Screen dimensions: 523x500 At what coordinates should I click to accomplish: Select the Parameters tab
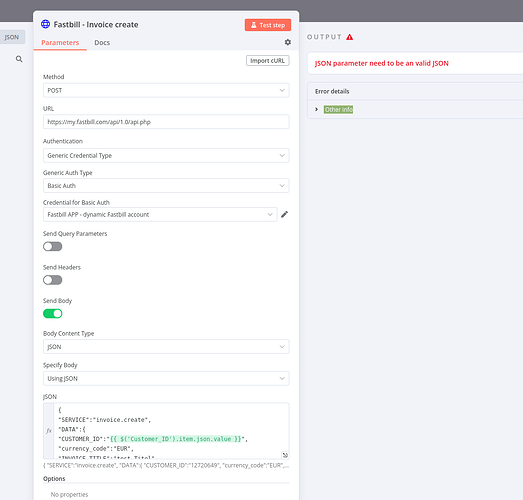click(60, 43)
